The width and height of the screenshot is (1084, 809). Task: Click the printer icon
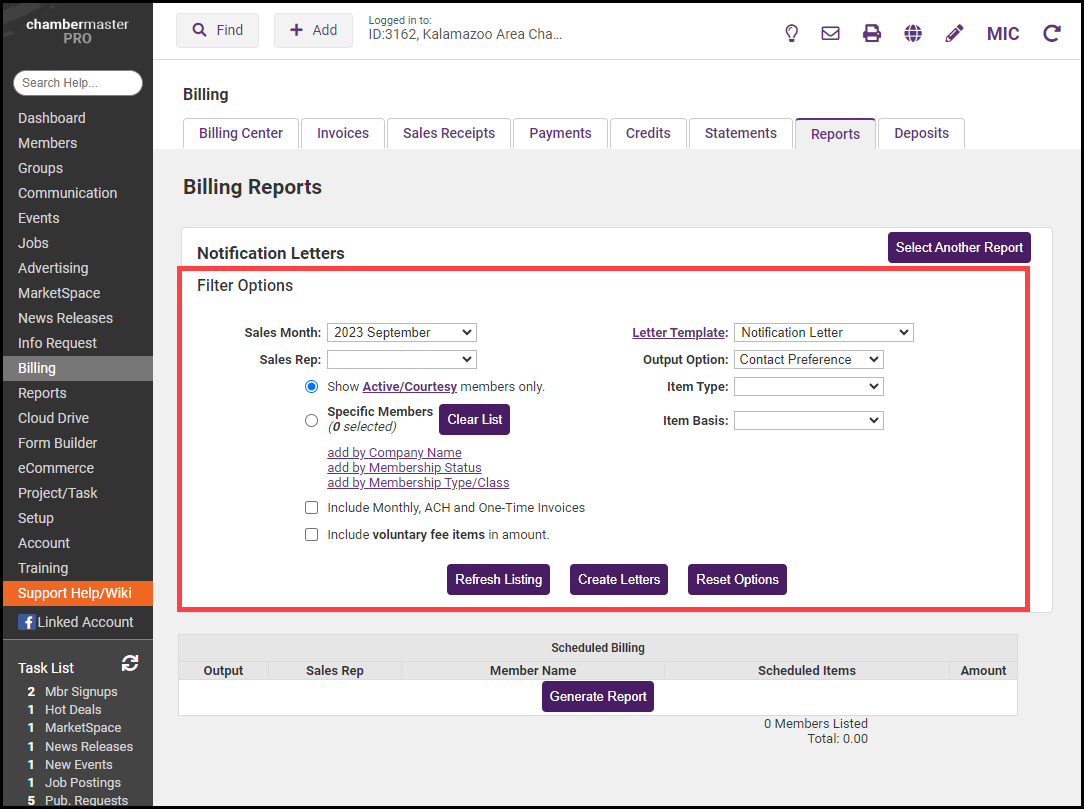point(872,33)
